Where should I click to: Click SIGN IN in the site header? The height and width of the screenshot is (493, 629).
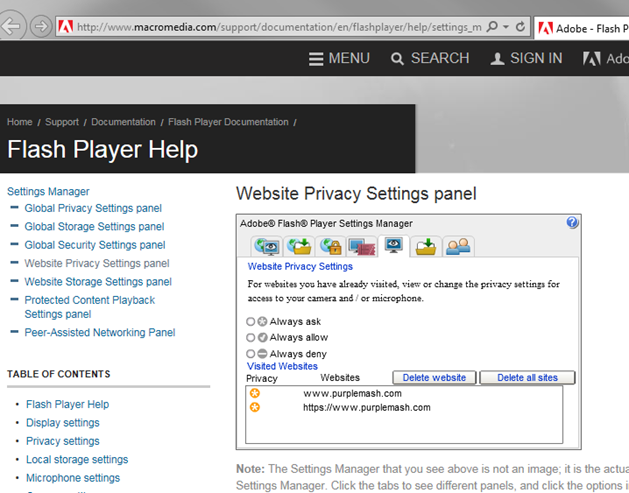point(526,59)
